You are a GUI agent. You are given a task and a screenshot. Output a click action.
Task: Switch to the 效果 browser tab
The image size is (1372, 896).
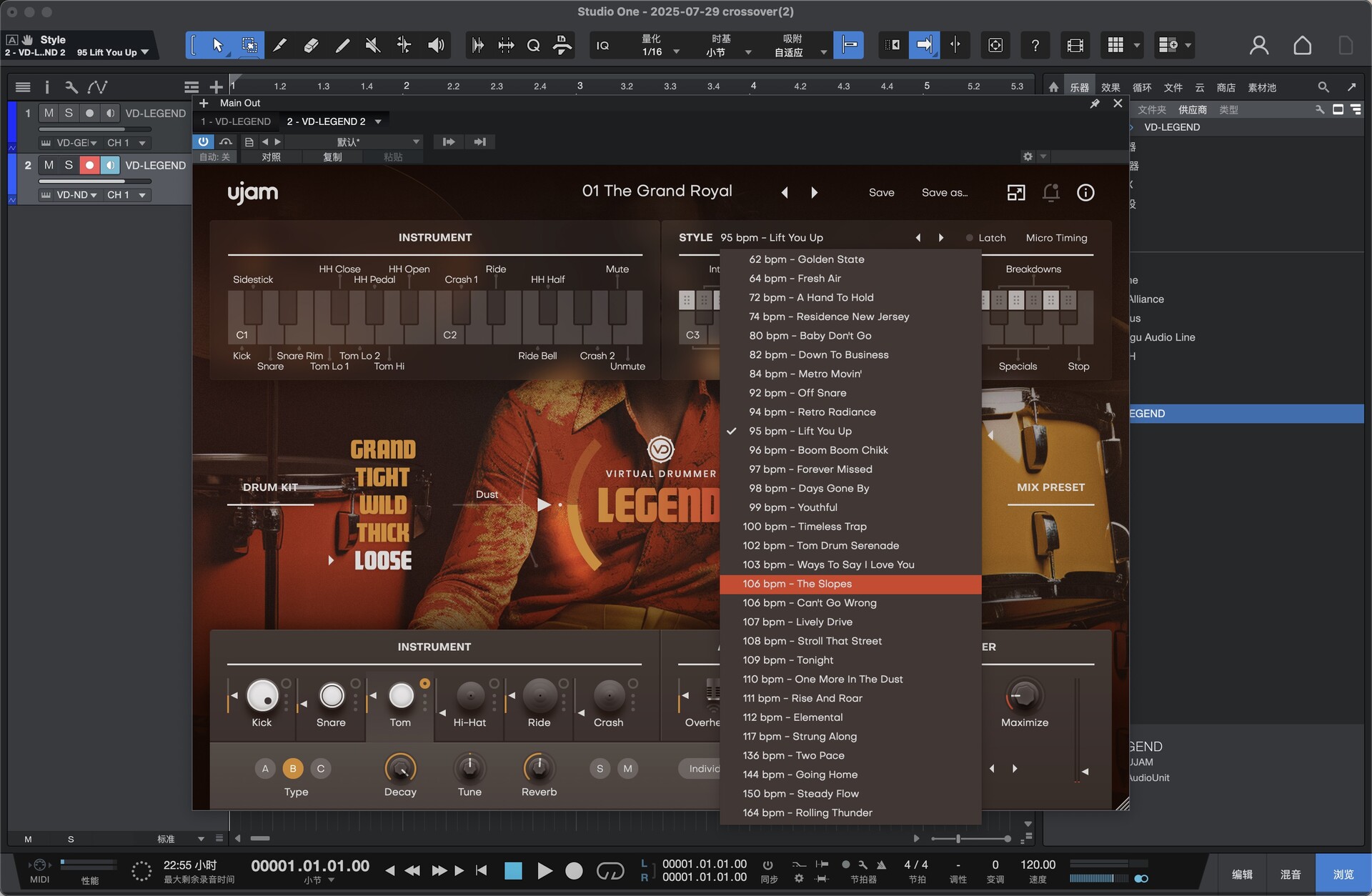[x=1110, y=87]
